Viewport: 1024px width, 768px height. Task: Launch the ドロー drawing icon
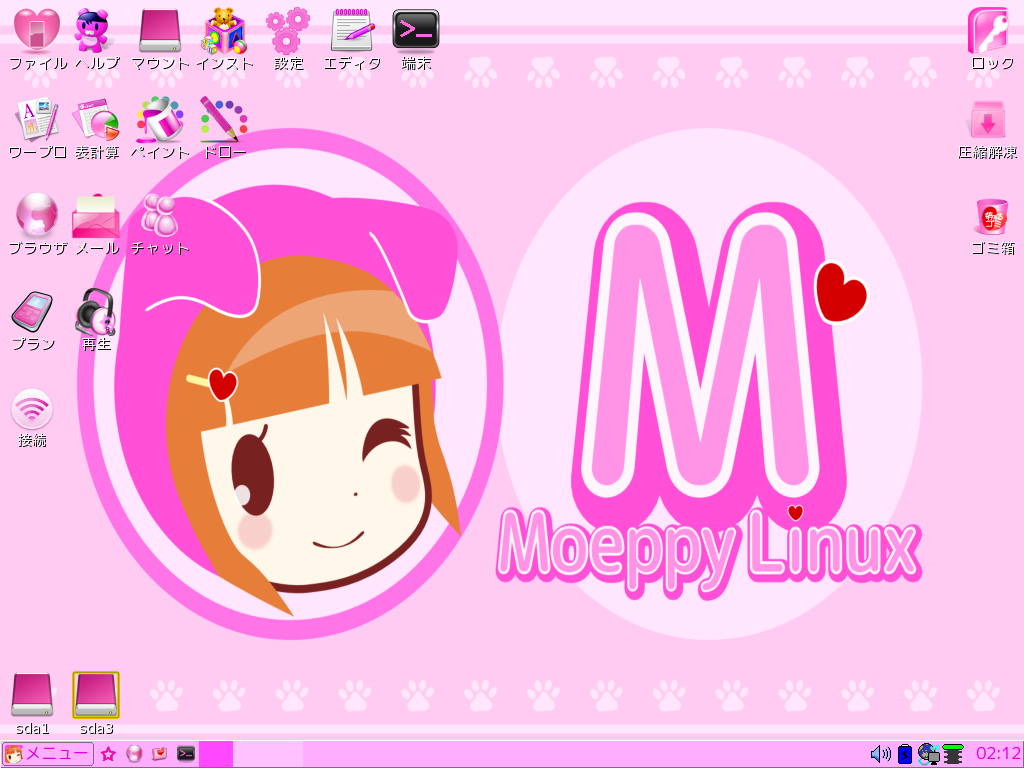click(x=223, y=120)
